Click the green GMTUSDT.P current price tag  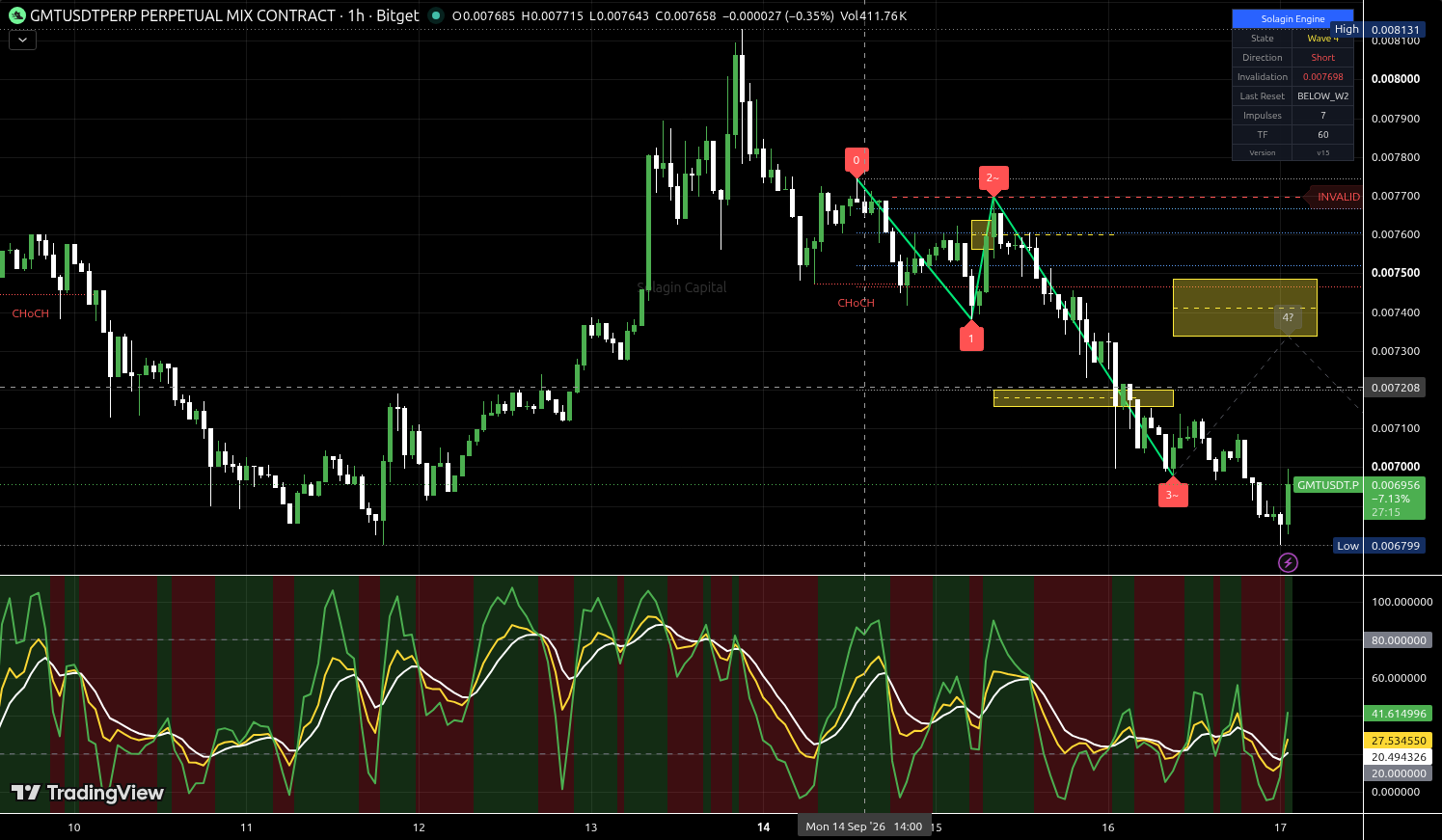click(x=1327, y=485)
